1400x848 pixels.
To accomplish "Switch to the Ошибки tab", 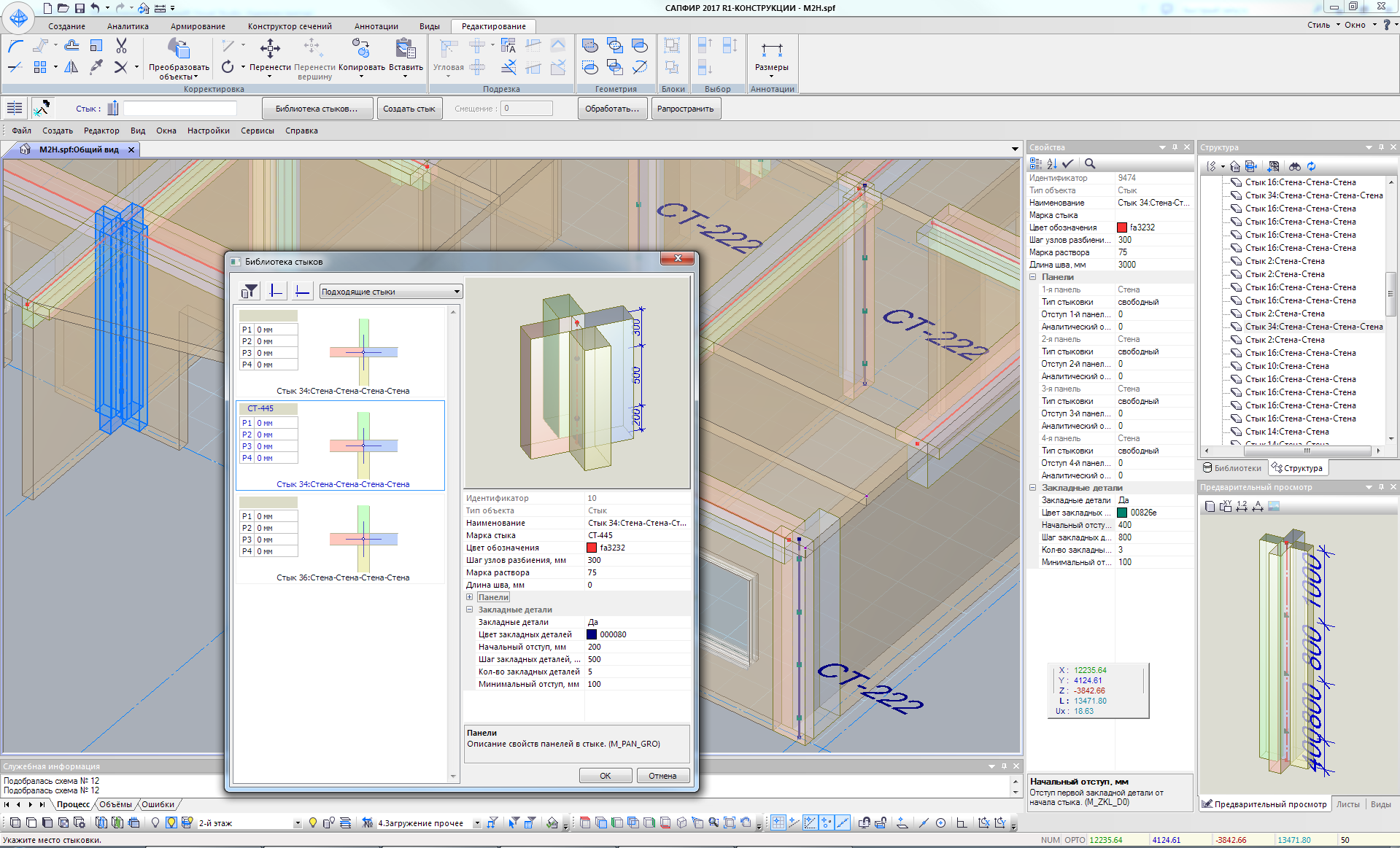I will (x=158, y=804).
